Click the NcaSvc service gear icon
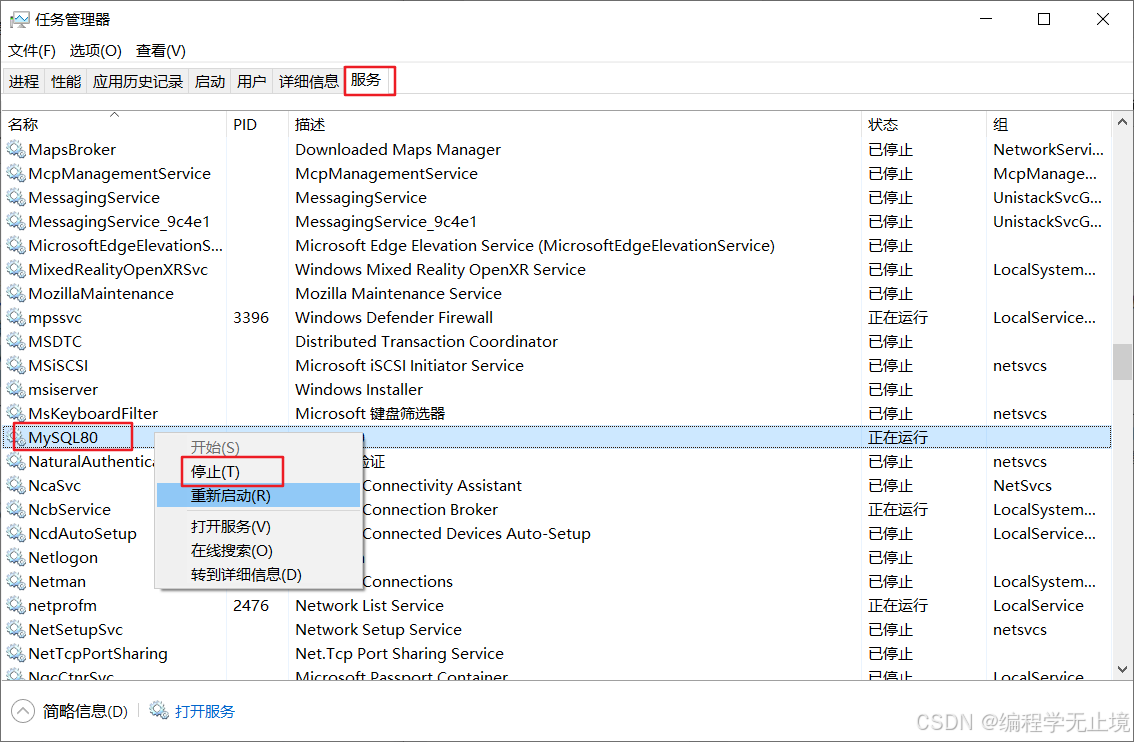 point(16,485)
